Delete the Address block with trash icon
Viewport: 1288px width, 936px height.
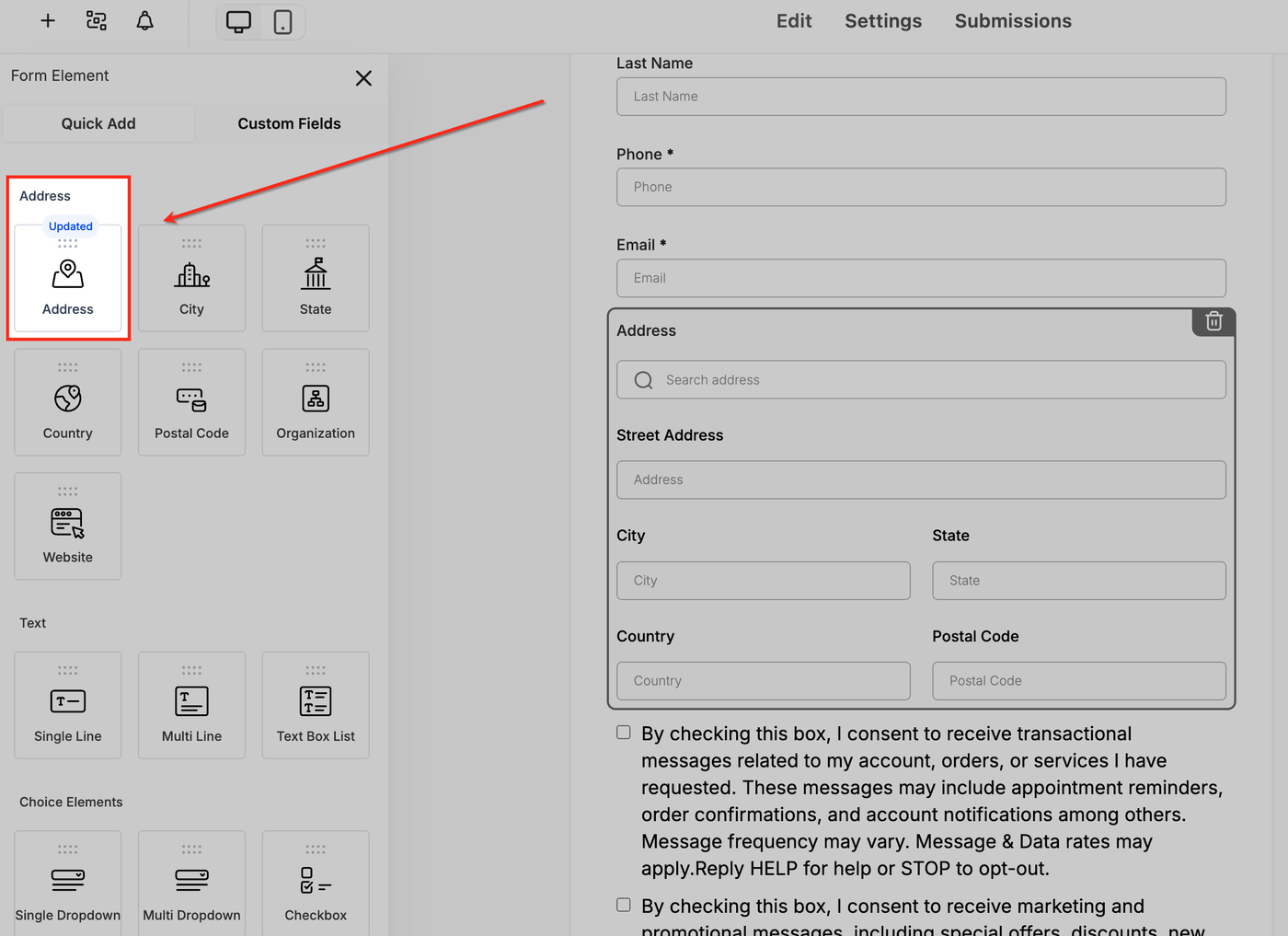(x=1213, y=321)
